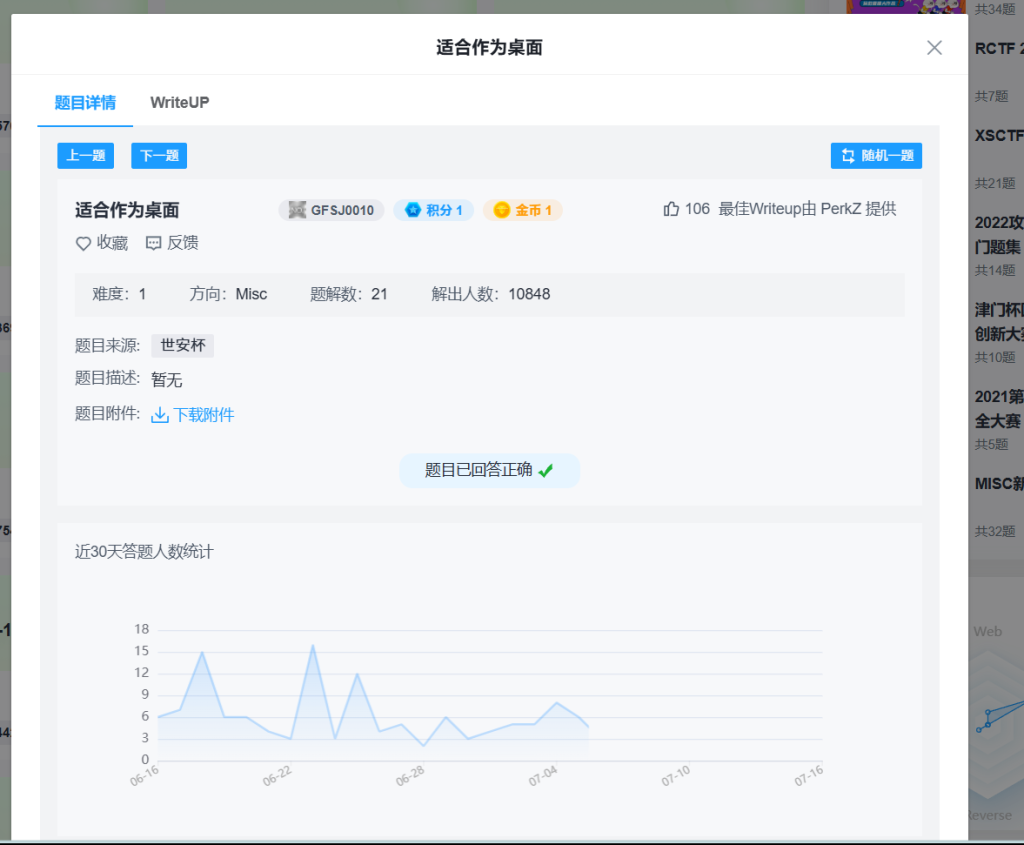Click the download icon beside 下载附件

tap(160, 415)
